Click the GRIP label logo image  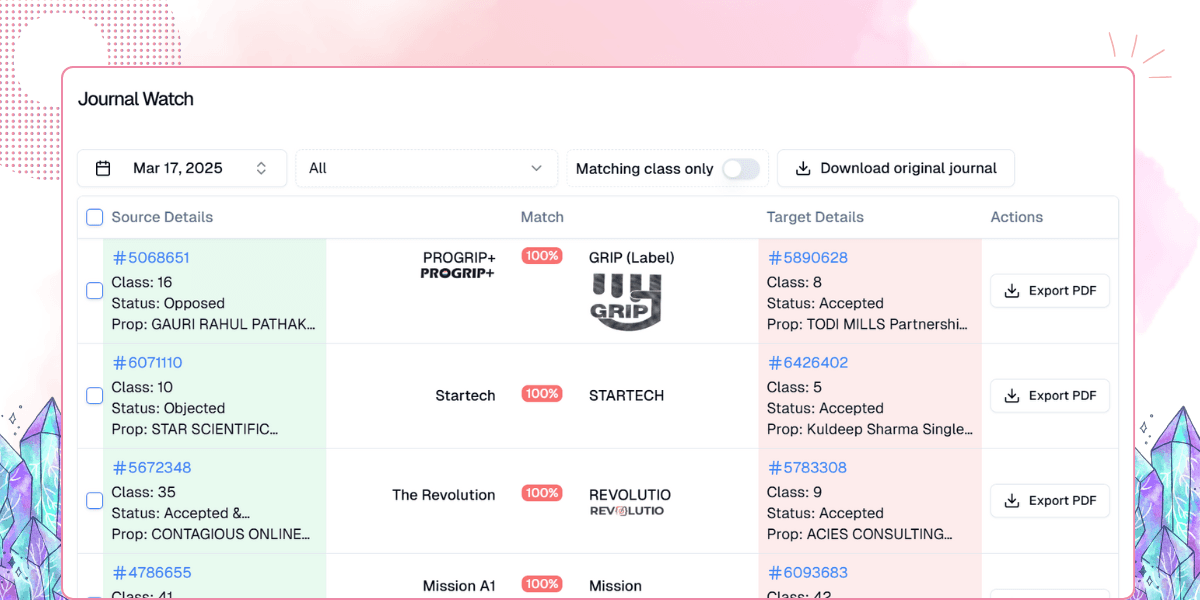click(625, 302)
